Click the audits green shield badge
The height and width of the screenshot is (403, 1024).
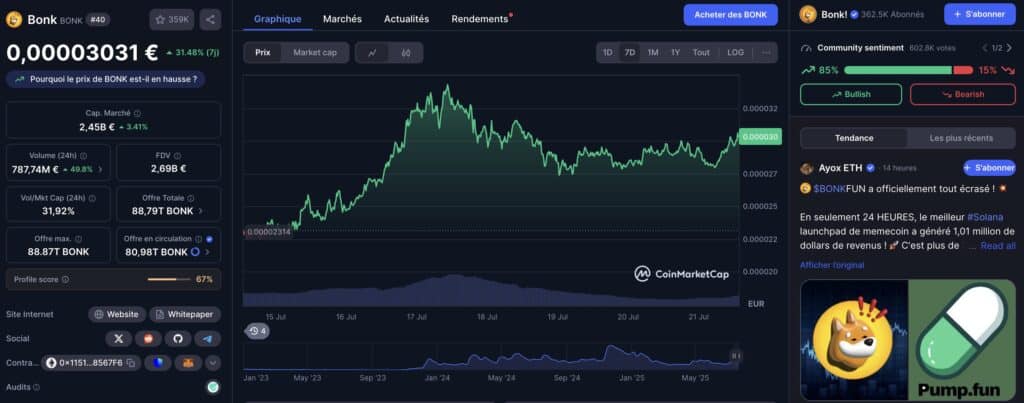click(x=213, y=387)
